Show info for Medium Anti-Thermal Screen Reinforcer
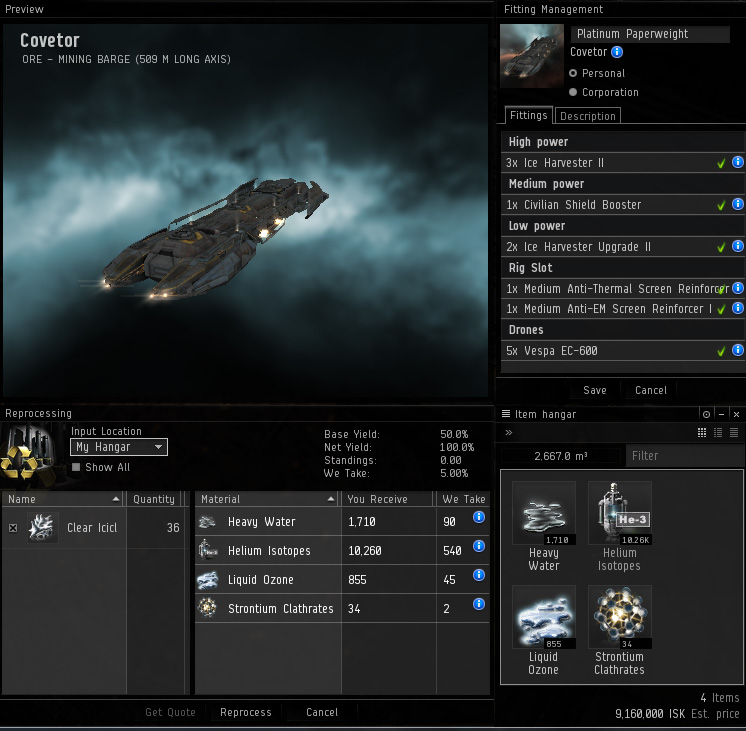Screen dimensions: 746x731 click(x=737, y=288)
